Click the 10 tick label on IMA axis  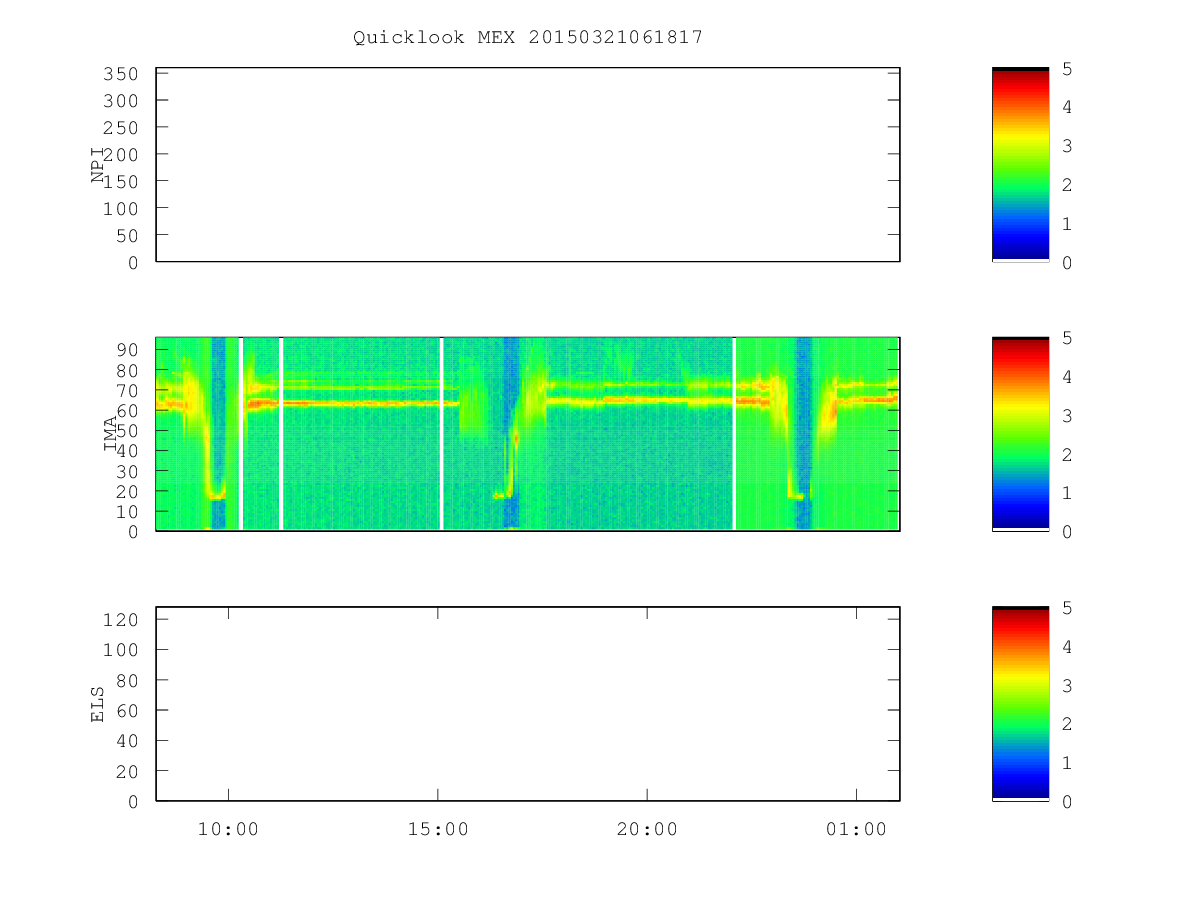[126, 511]
